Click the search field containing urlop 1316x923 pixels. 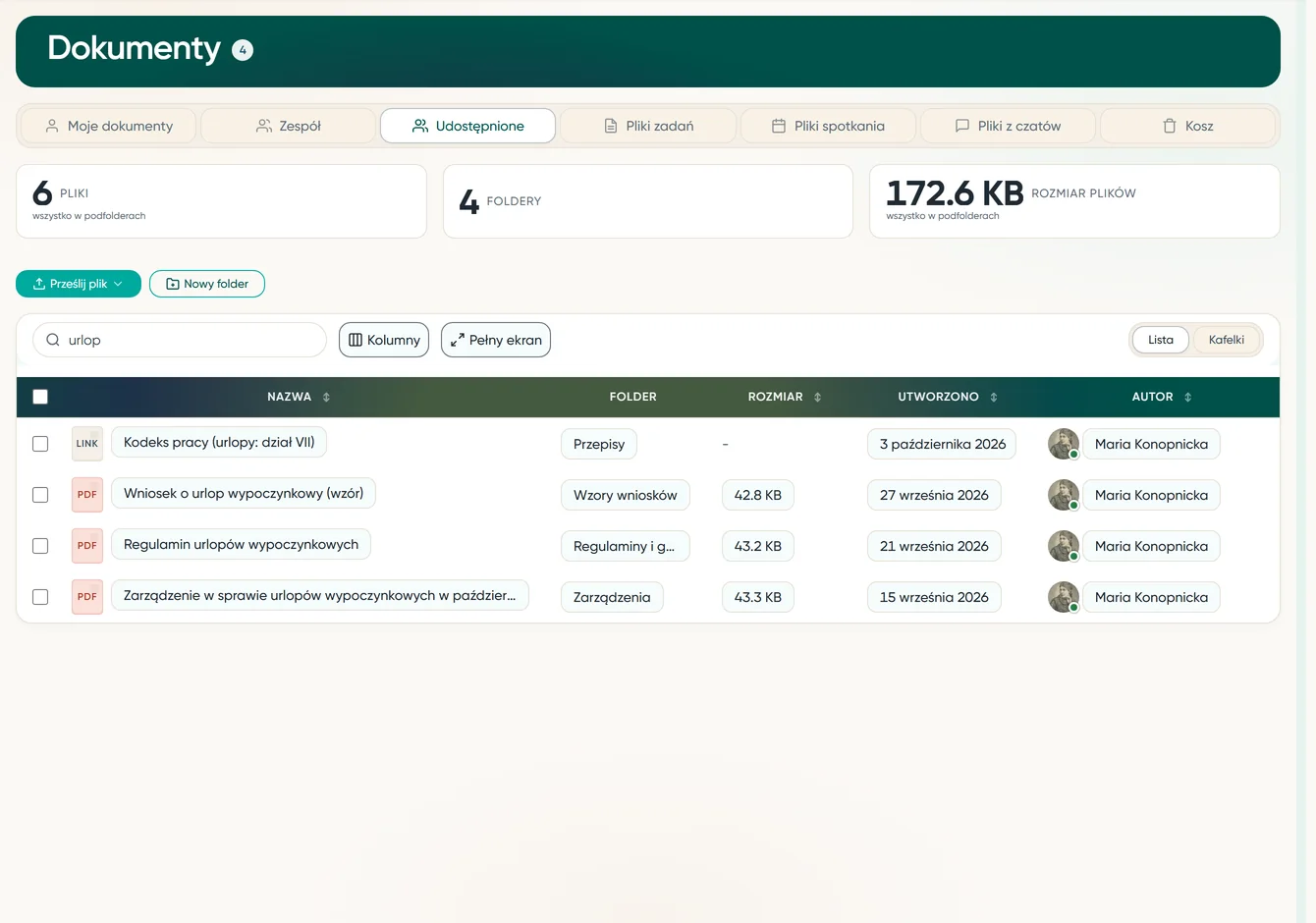180,340
